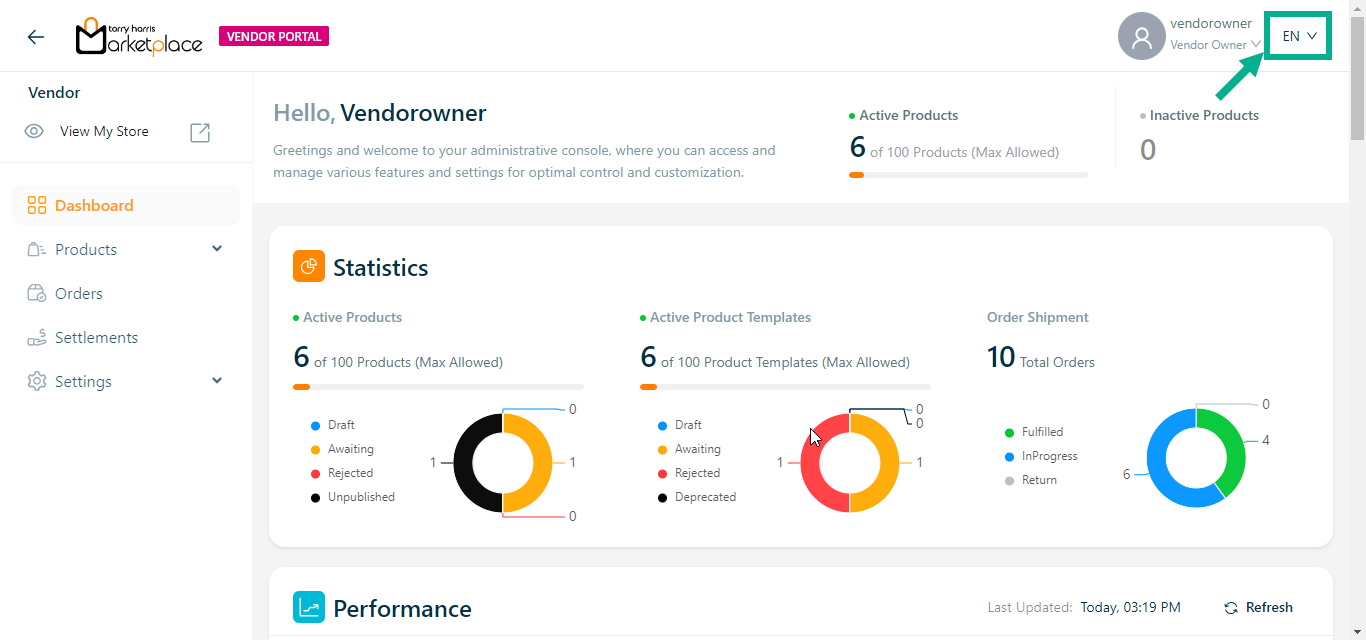Expand the Products submenu chevron
Screen dimensions: 1366x640
point(217,249)
